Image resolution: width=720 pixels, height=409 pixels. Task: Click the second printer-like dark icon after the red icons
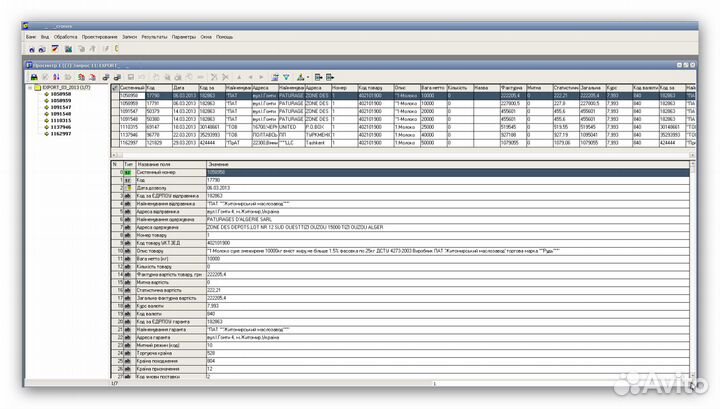pos(117,77)
